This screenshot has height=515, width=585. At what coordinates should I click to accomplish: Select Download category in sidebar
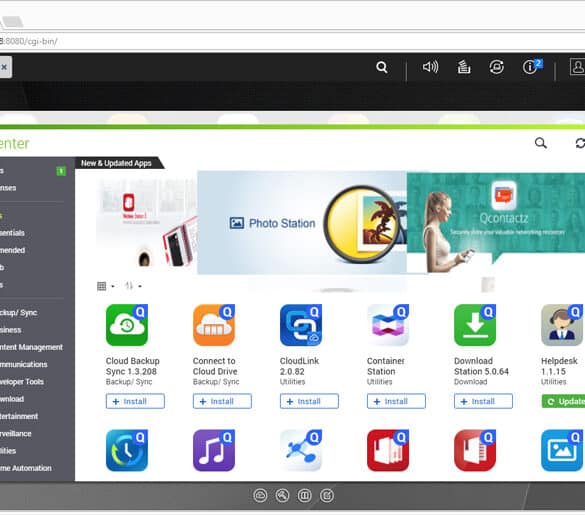[12, 399]
